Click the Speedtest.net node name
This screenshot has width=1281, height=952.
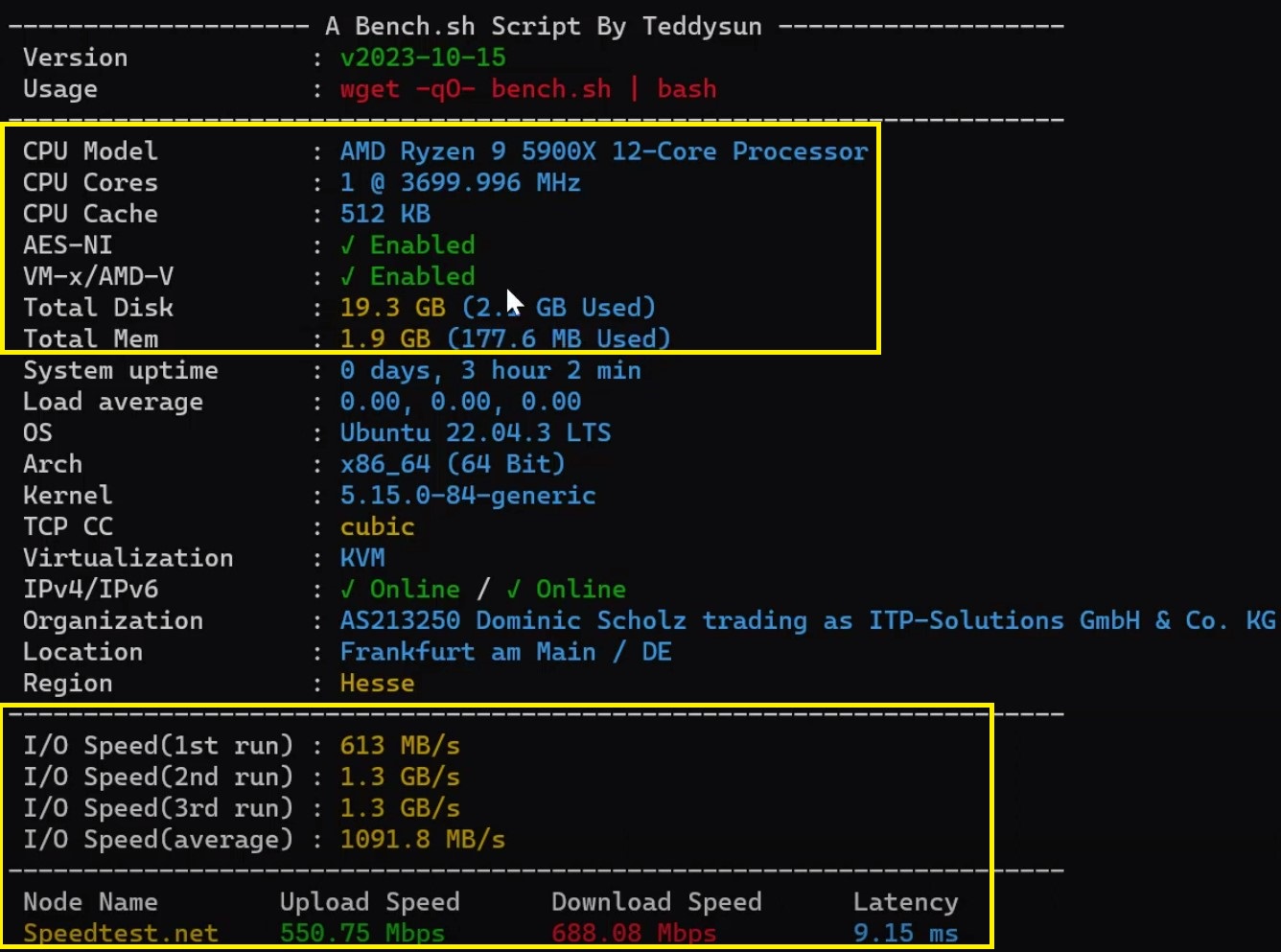[x=121, y=933]
